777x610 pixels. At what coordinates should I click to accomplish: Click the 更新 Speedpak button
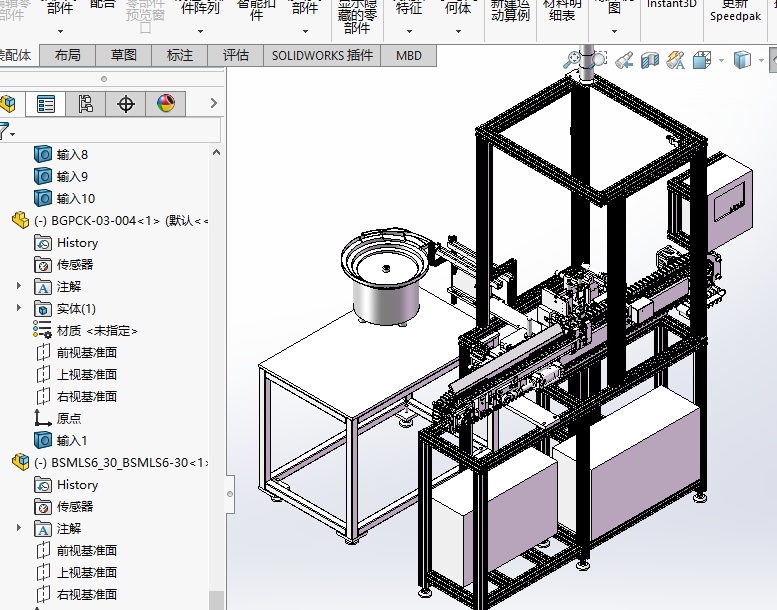(x=735, y=10)
